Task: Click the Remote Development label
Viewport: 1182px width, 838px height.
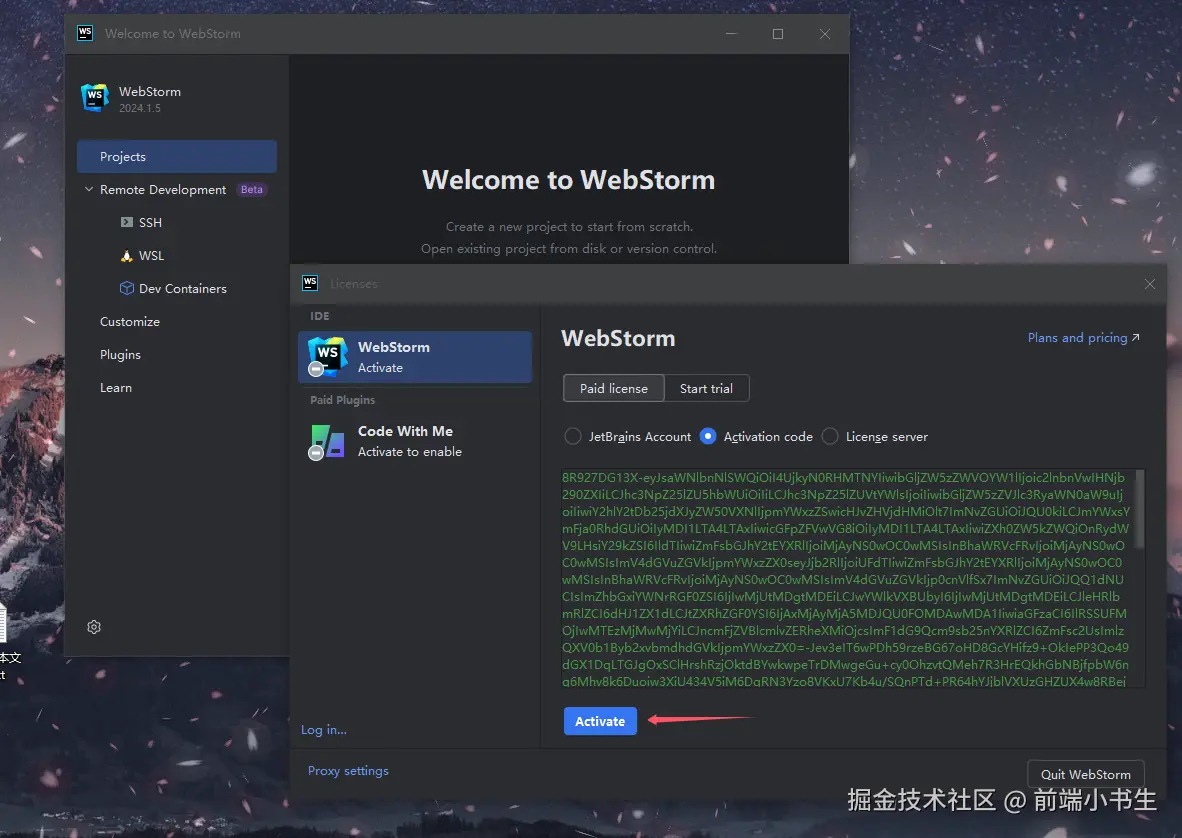Action: [x=163, y=190]
